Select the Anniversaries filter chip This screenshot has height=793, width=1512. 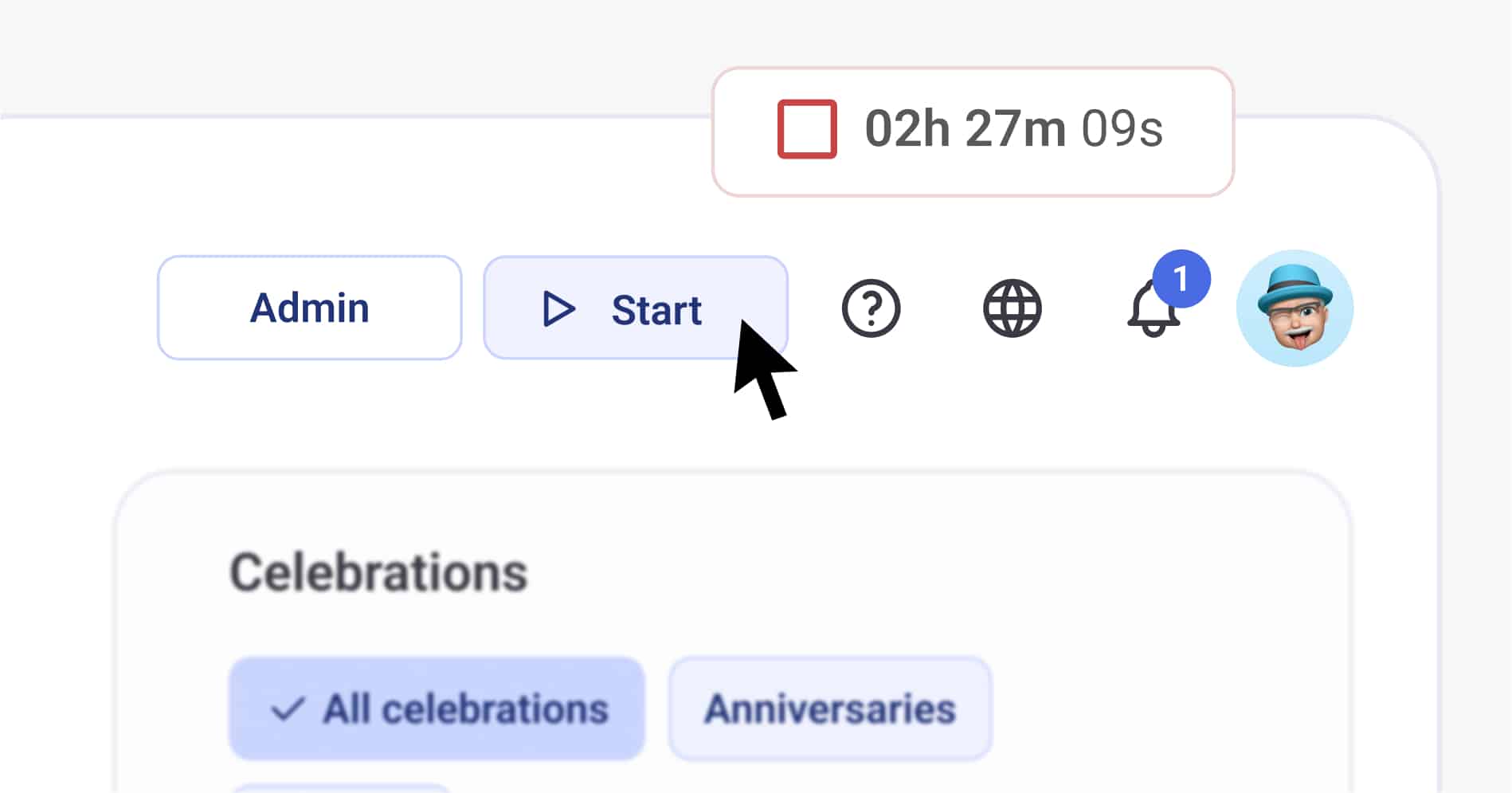pyautogui.click(x=830, y=709)
